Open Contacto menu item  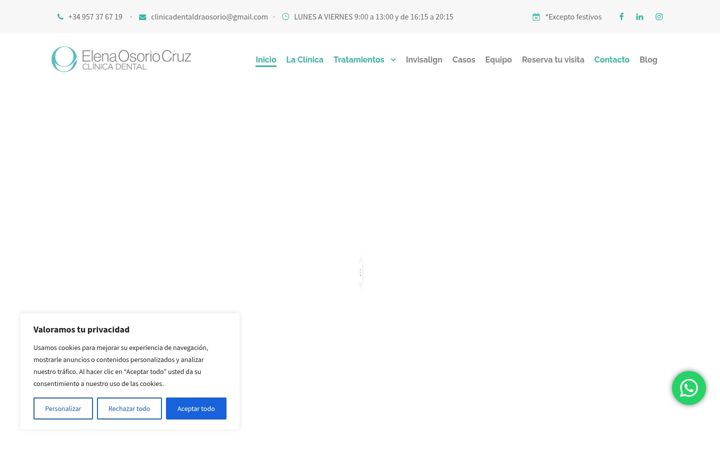click(x=612, y=60)
